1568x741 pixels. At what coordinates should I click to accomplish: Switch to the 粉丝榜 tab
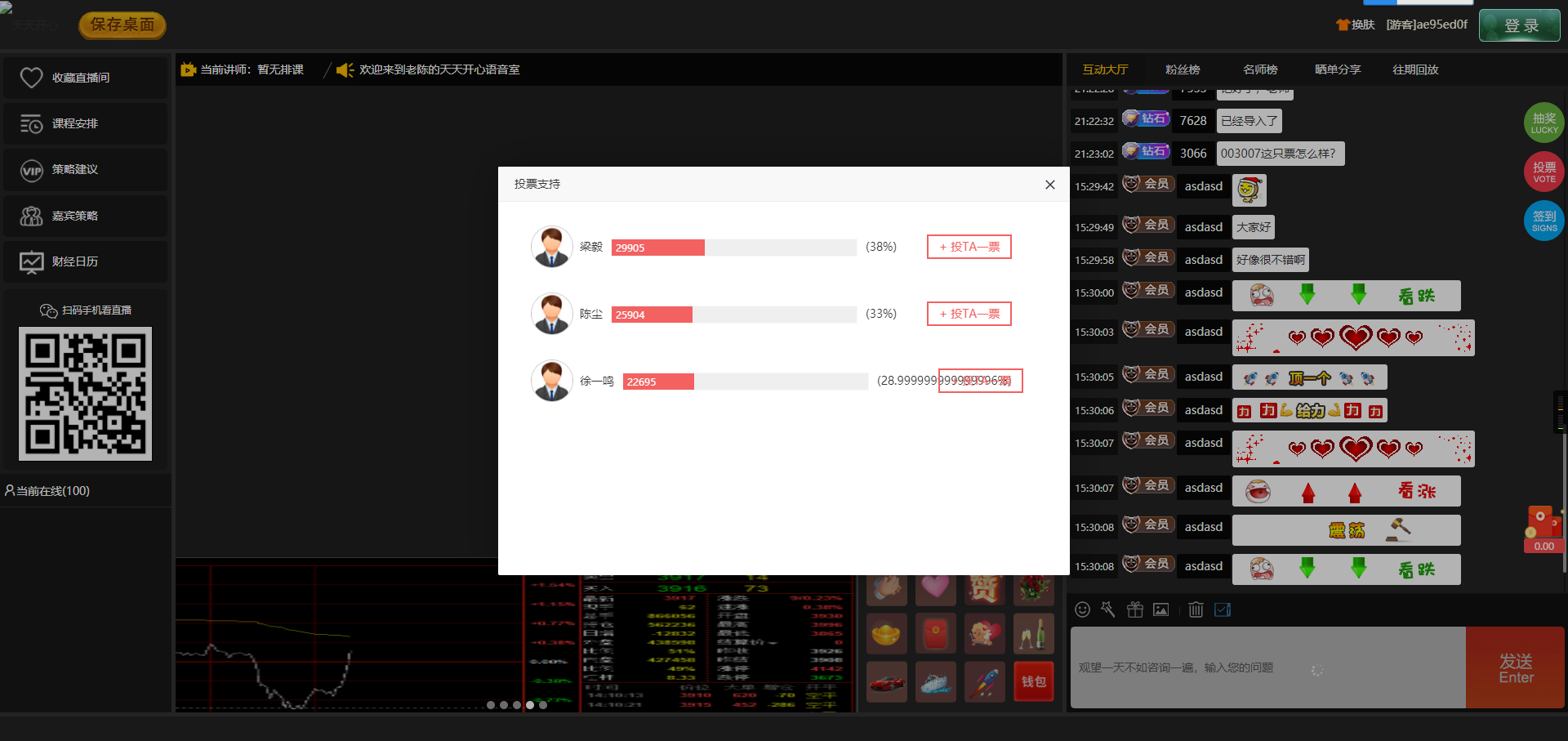(1183, 70)
